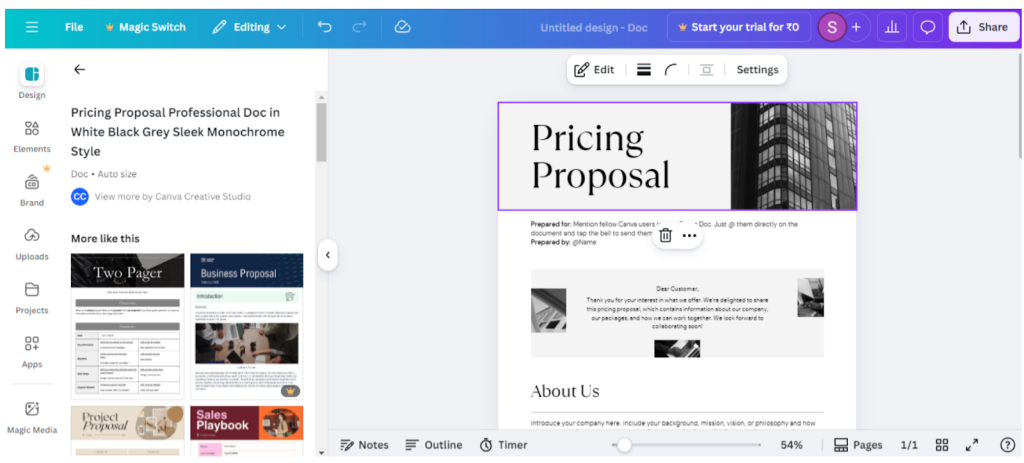
Task: Click the 'Doc • Auto size' label
Action: [x=104, y=174]
